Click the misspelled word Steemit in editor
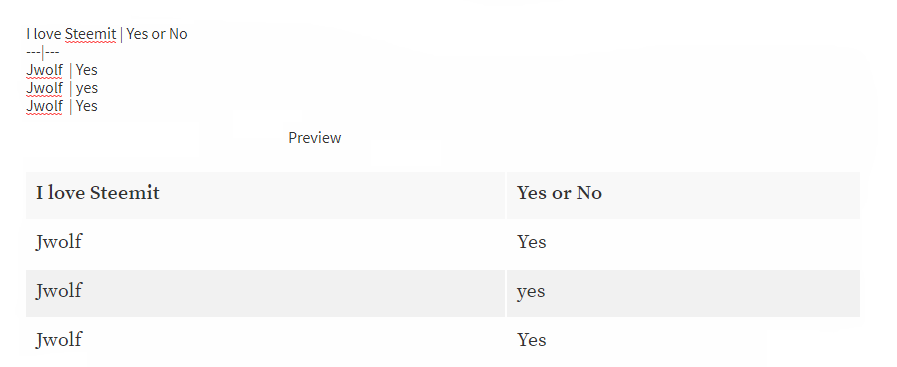 point(90,34)
